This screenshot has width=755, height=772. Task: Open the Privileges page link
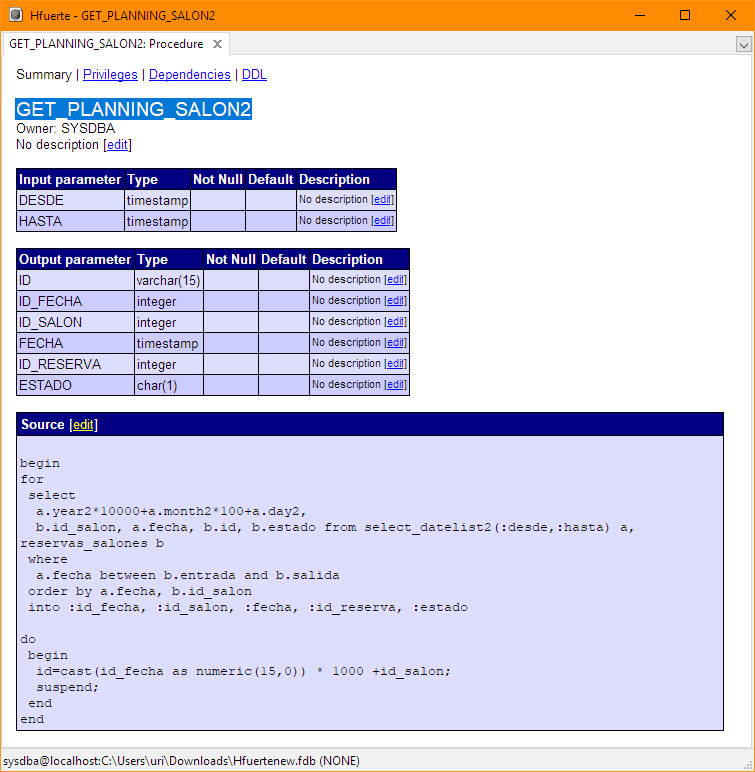[110, 74]
